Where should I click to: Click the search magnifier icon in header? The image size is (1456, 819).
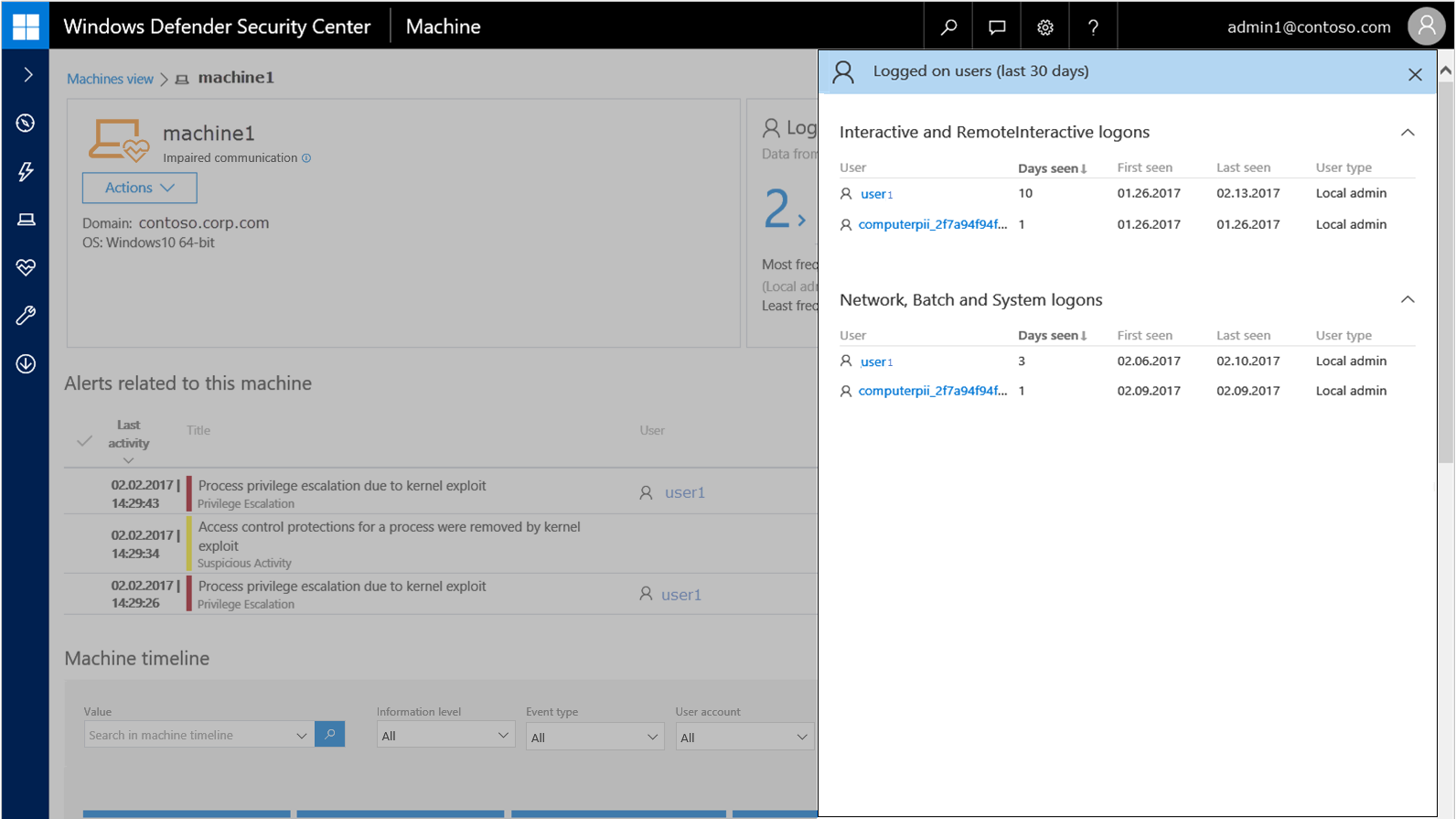pyautogui.click(x=948, y=27)
